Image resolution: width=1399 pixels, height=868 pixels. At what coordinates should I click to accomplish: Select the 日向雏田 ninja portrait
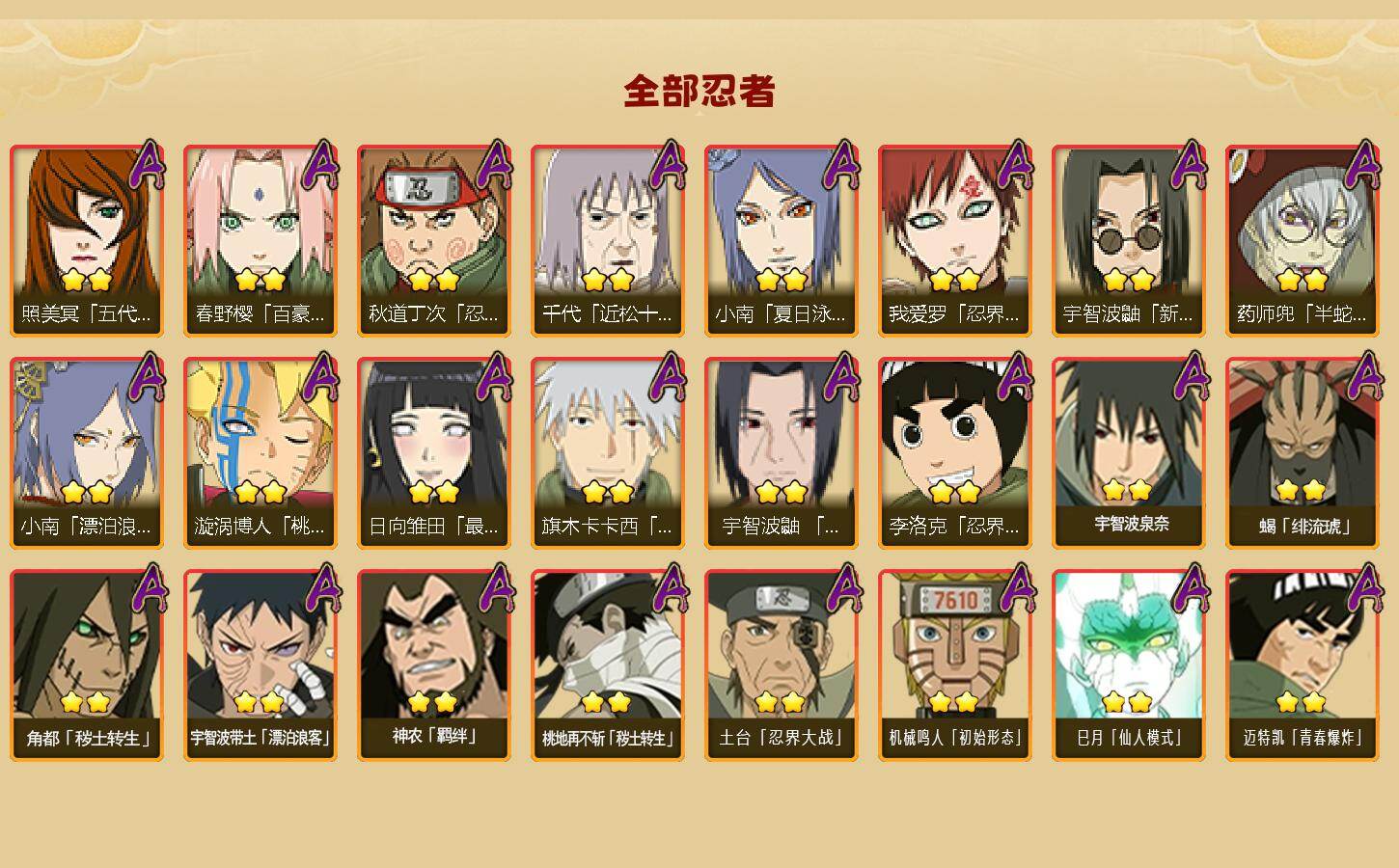(434, 453)
